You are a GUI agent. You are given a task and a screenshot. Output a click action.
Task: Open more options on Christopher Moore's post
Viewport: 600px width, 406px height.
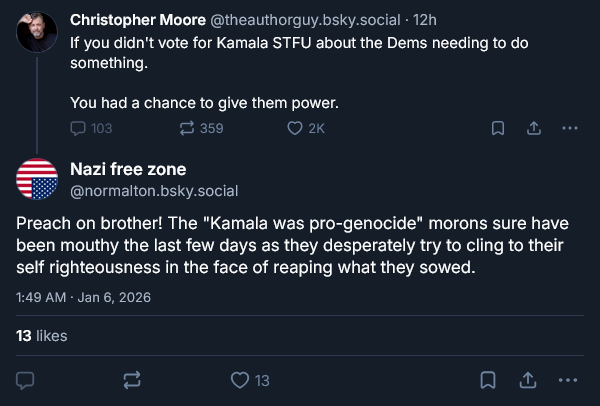coord(569,128)
